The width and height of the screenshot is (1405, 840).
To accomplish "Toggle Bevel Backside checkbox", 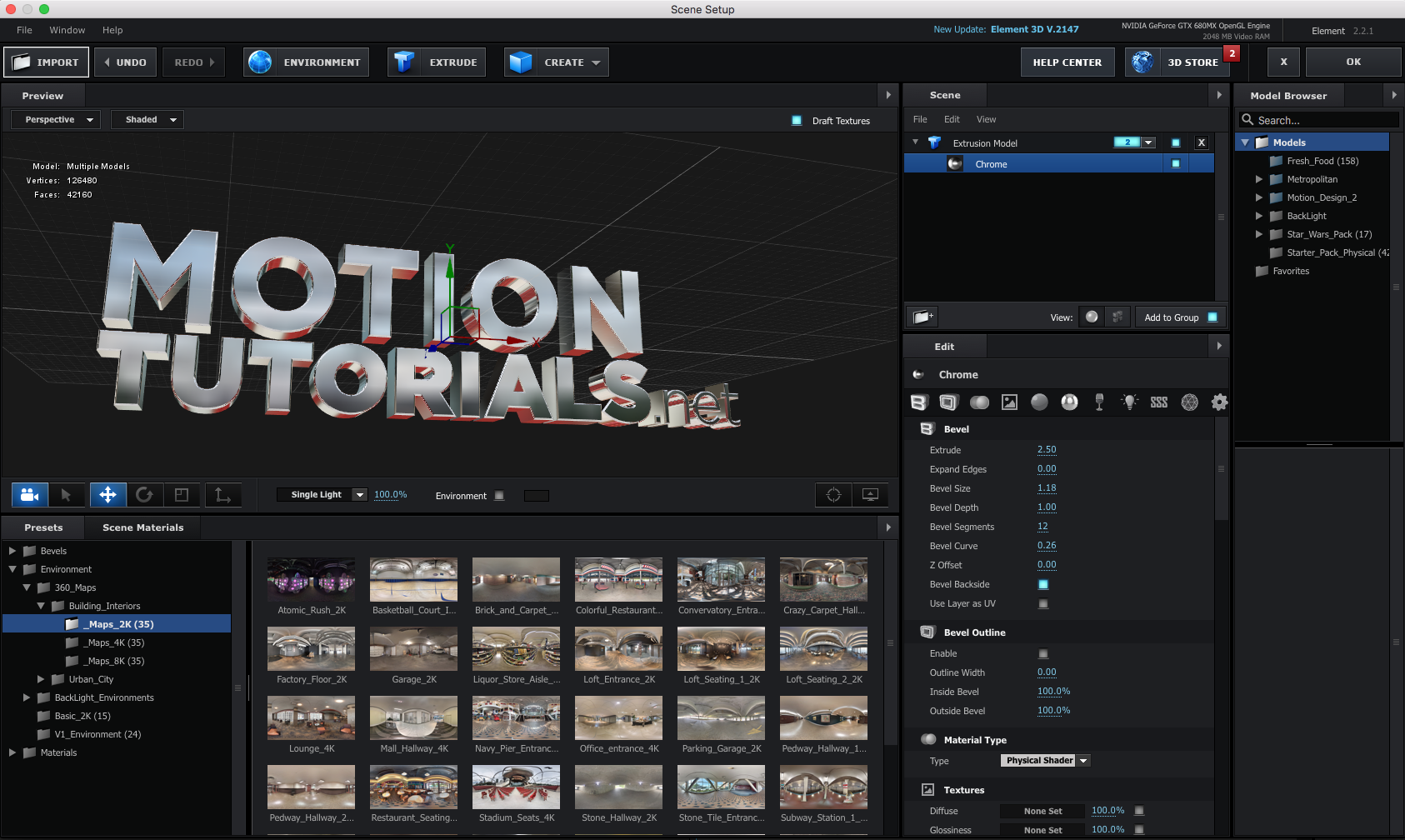I will [1042, 584].
